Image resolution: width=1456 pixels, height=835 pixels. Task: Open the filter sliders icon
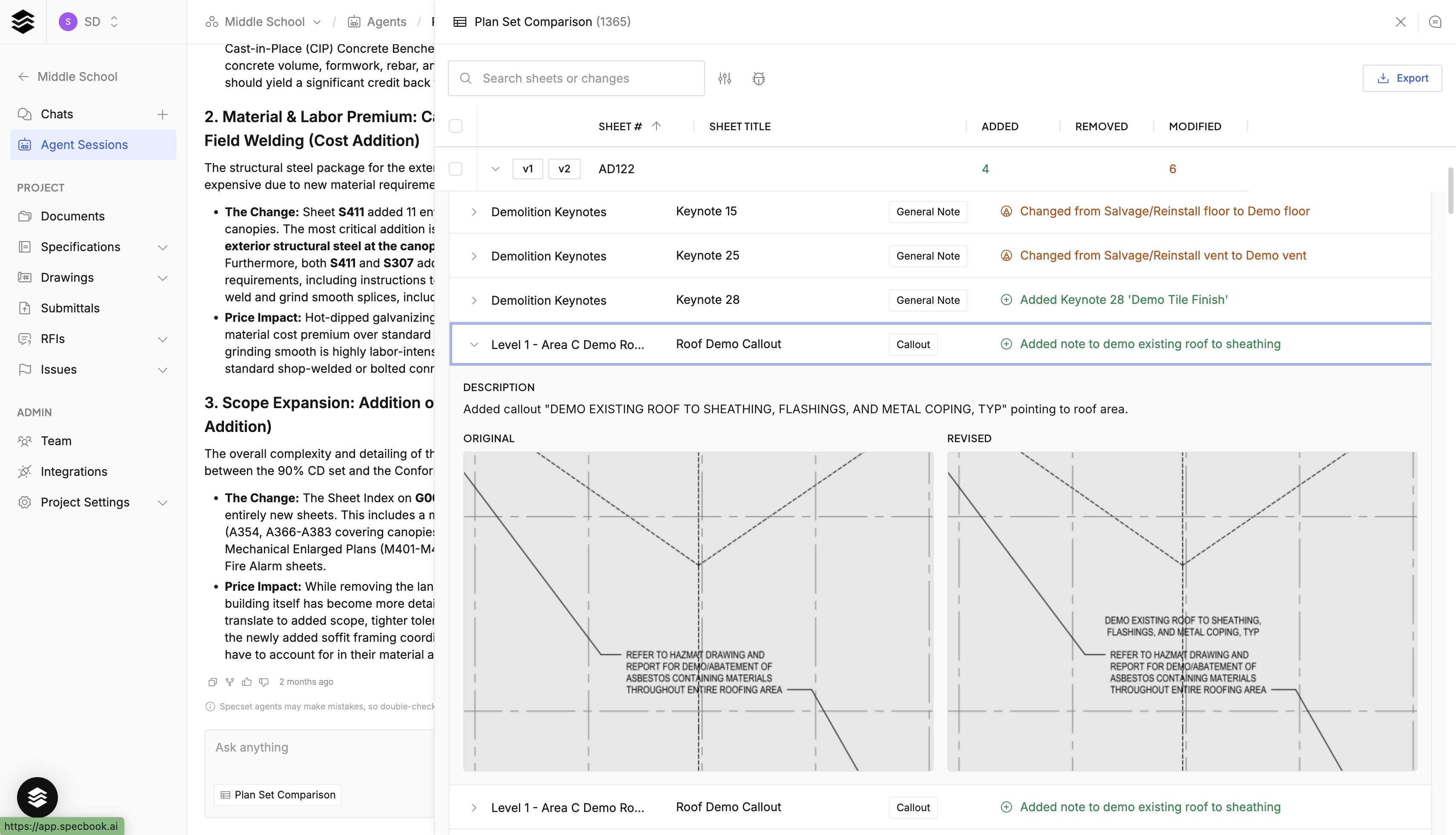click(x=725, y=79)
